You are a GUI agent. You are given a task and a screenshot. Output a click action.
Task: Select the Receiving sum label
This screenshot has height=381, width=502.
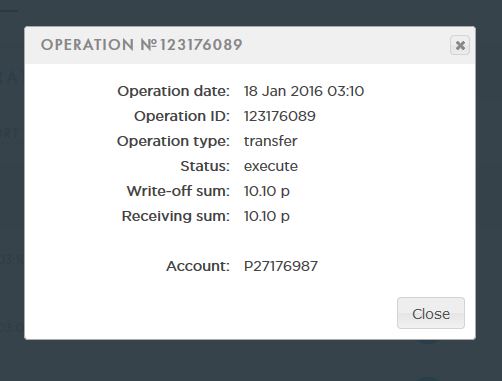(176, 216)
